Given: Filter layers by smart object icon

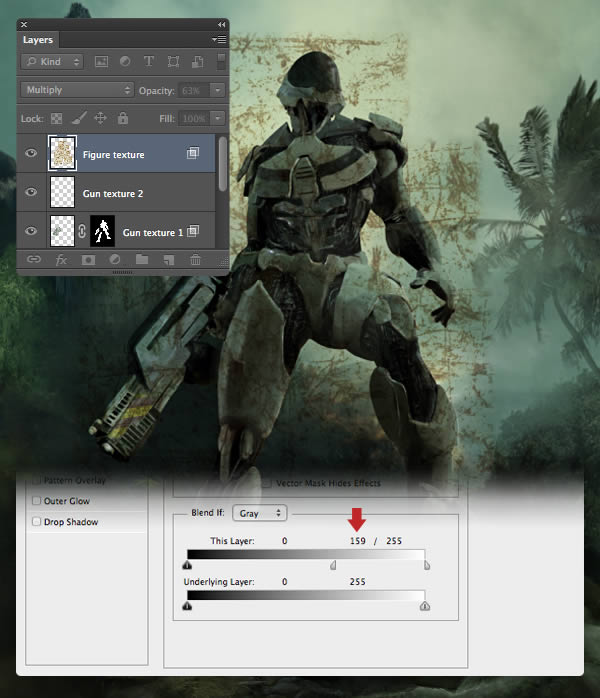Looking at the screenshot, I should (197, 61).
